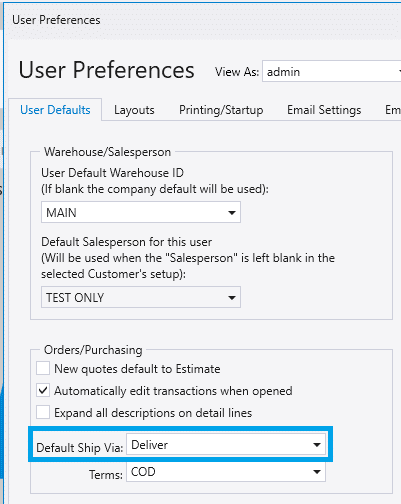Image resolution: width=401 pixels, height=504 pixels.
Task: Click the COD terms text
Action: (143, 472)
